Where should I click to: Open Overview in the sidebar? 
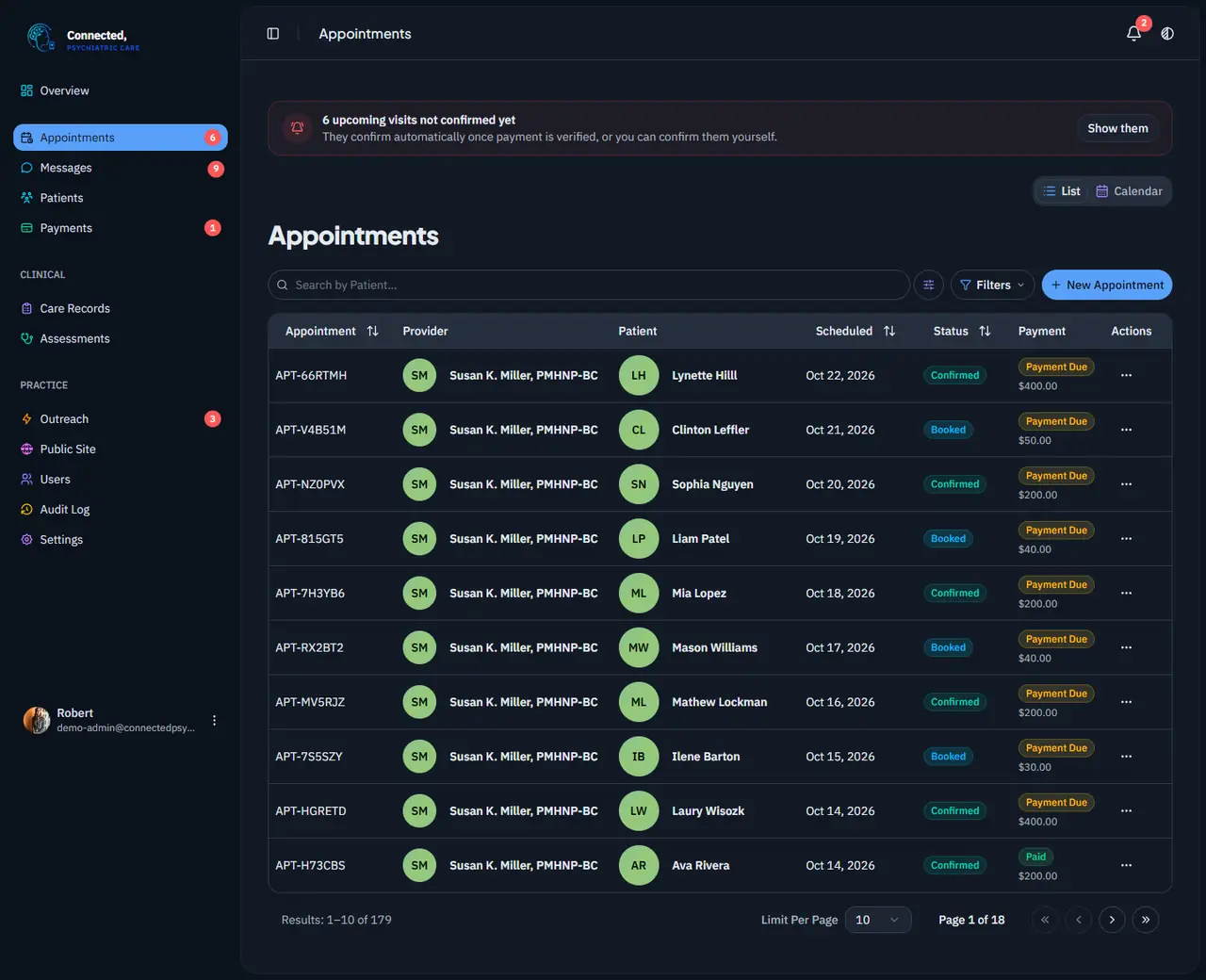pyautogui.click(x=121, y=90)
